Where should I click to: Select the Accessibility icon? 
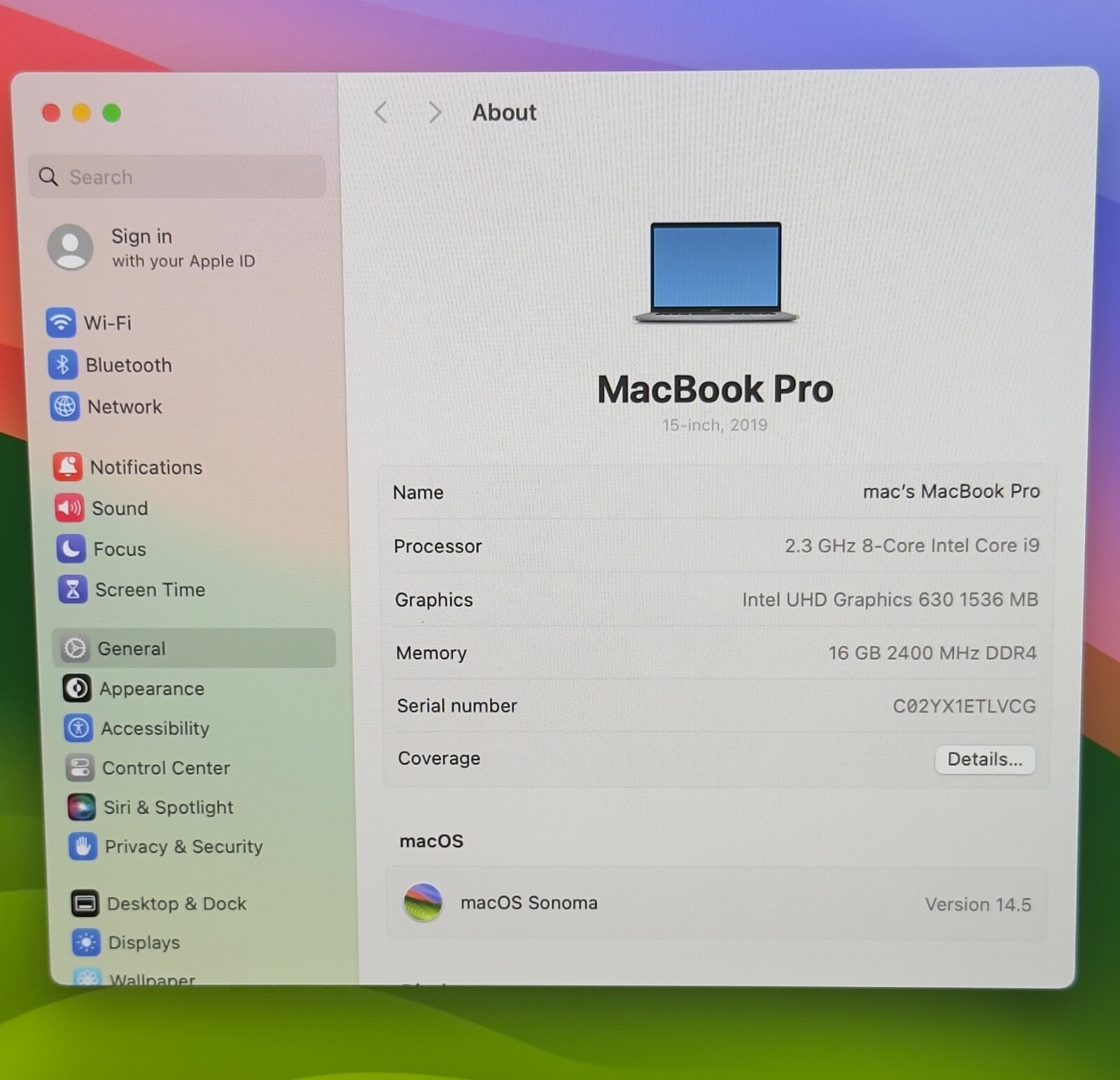click(x=78, y=728)
